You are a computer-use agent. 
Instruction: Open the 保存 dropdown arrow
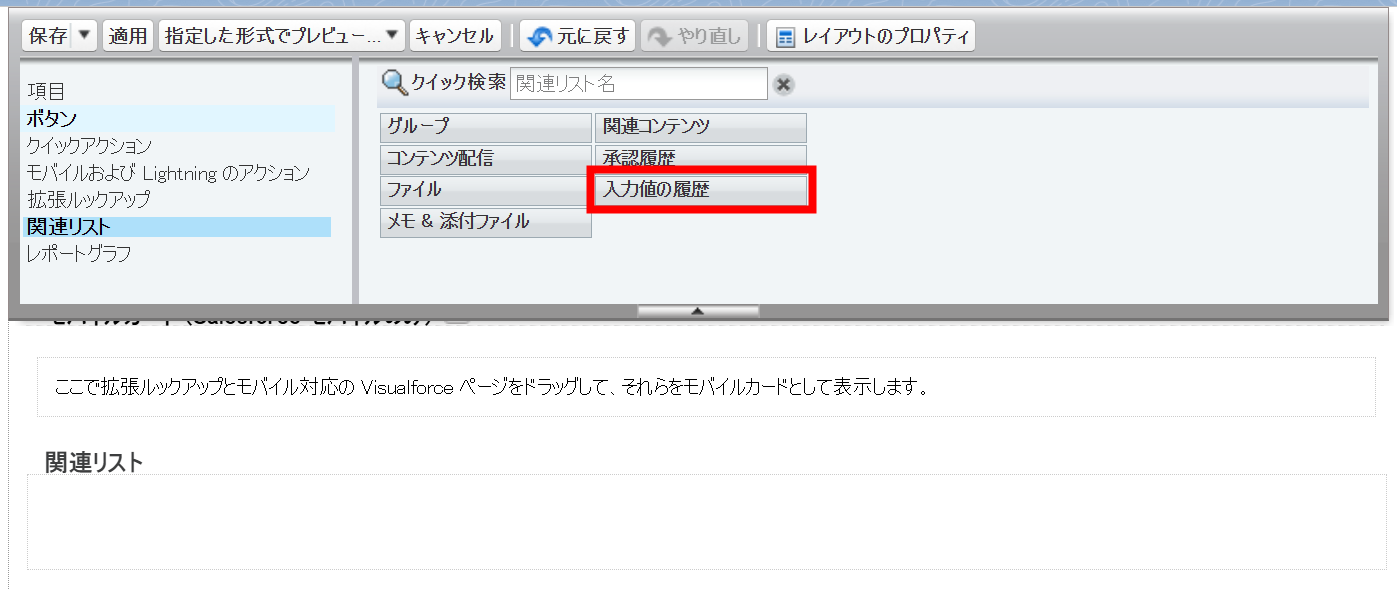(84, 36)
